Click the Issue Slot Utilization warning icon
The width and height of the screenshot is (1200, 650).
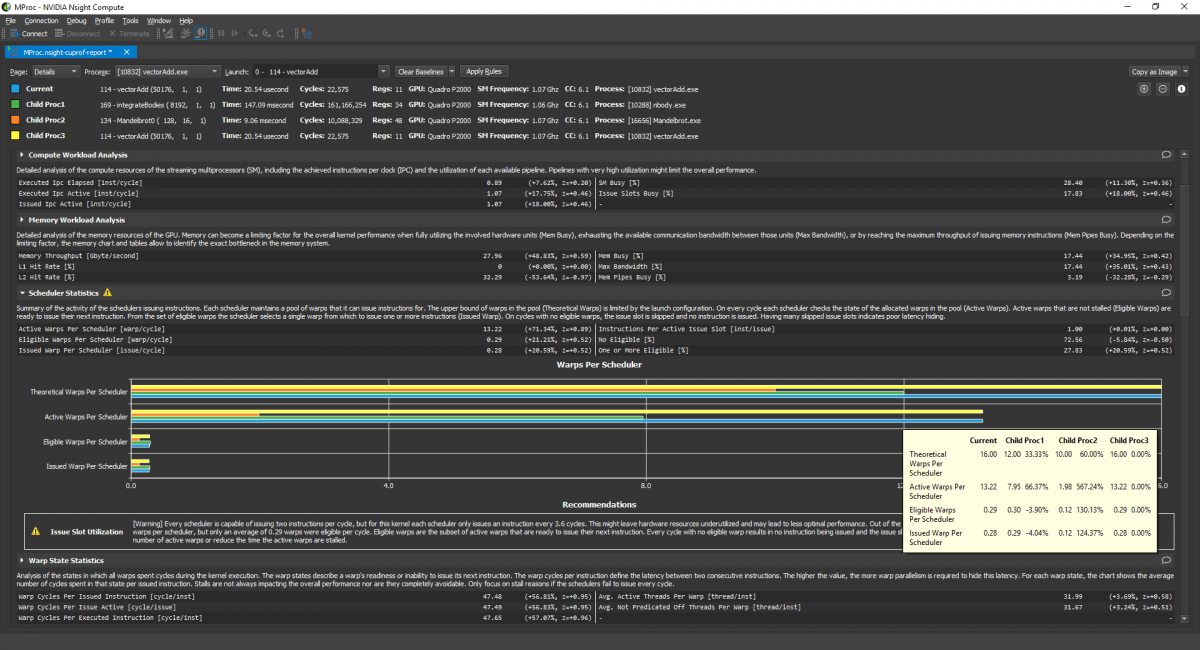point(36,532)
